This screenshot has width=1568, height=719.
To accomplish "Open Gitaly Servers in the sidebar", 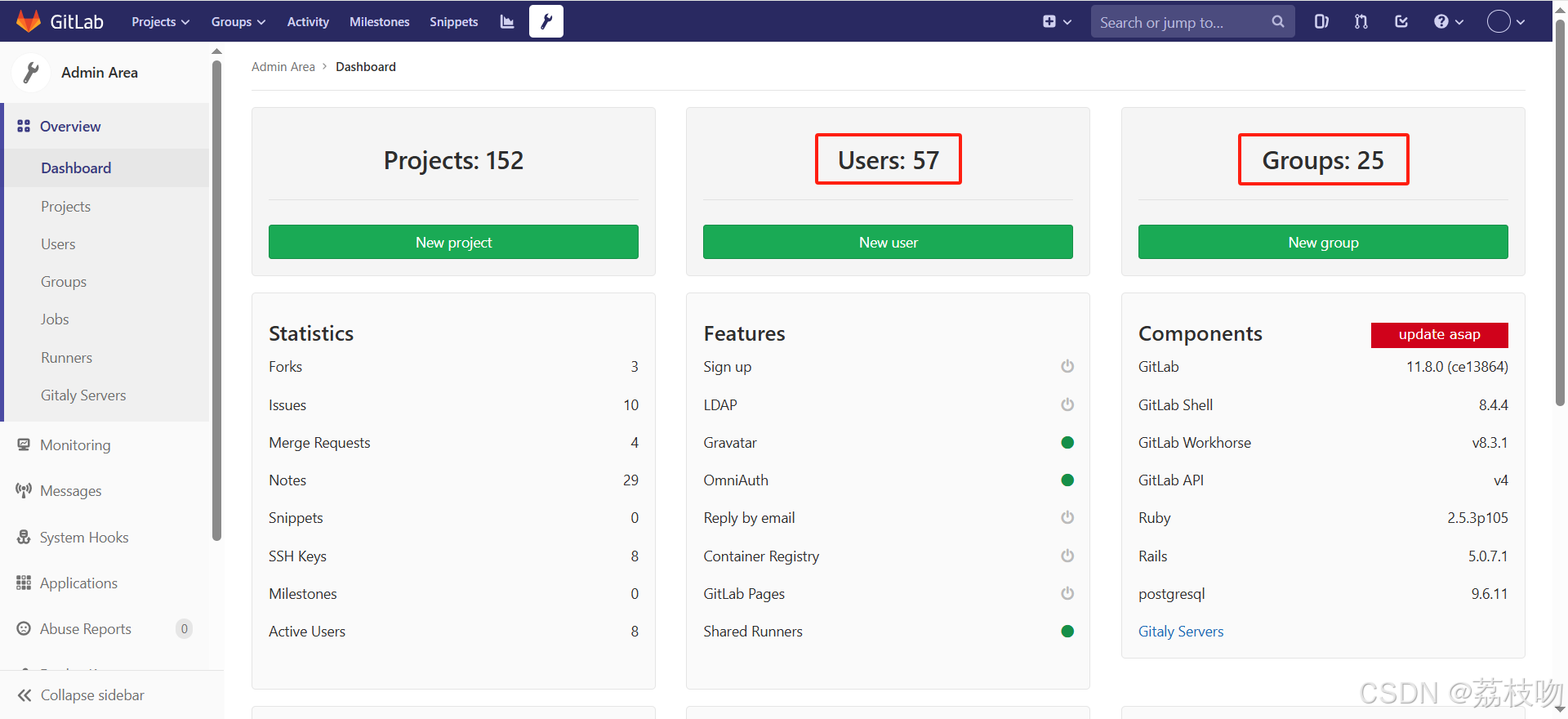I will click(83, 395).
